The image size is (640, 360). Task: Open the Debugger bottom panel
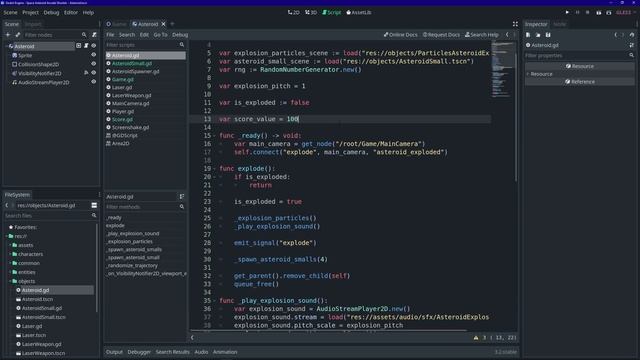139,352
